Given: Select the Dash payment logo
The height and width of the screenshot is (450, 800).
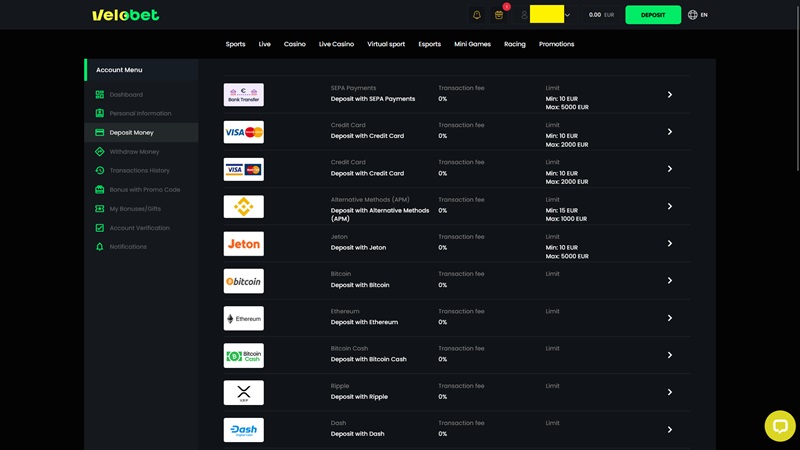Looking at the screenshot, I should click(243, 430).
